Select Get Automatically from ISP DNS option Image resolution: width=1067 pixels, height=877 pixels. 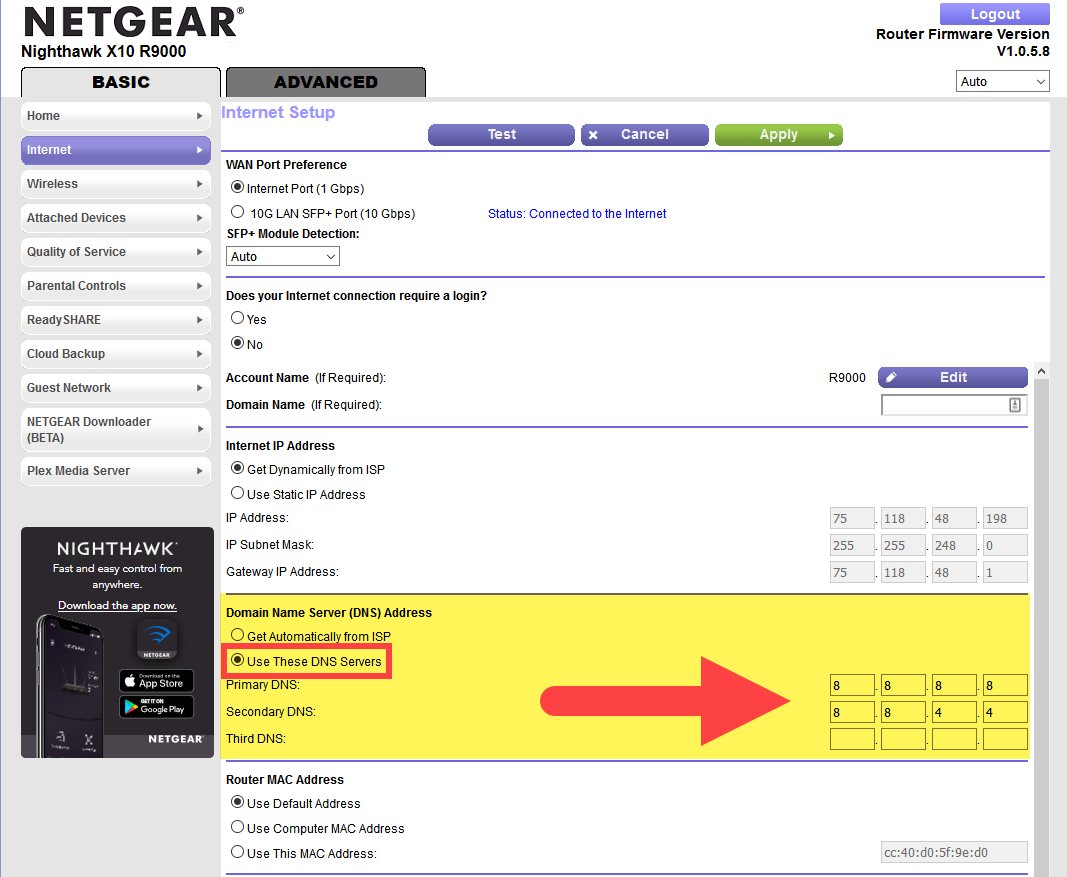237,635
